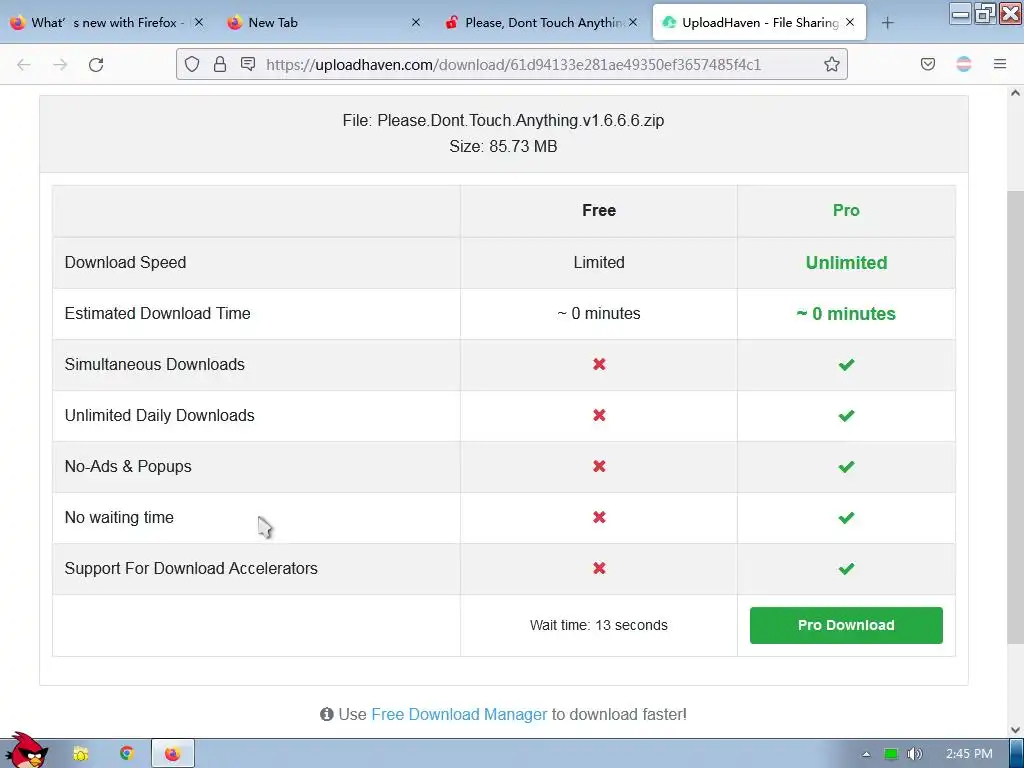Click the green Pro column header

point(846,210)
